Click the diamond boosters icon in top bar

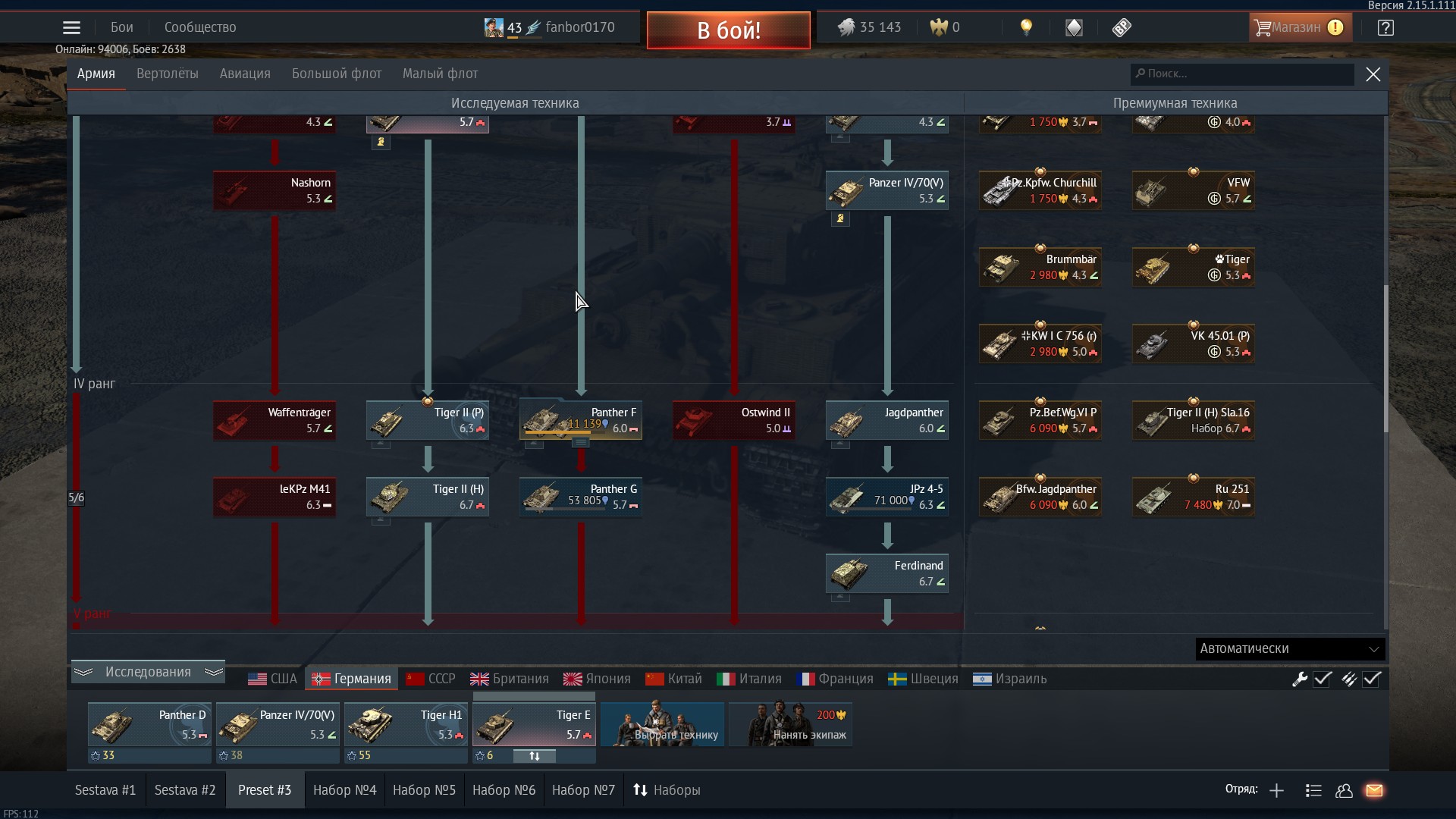click(x=1074, y=28)
